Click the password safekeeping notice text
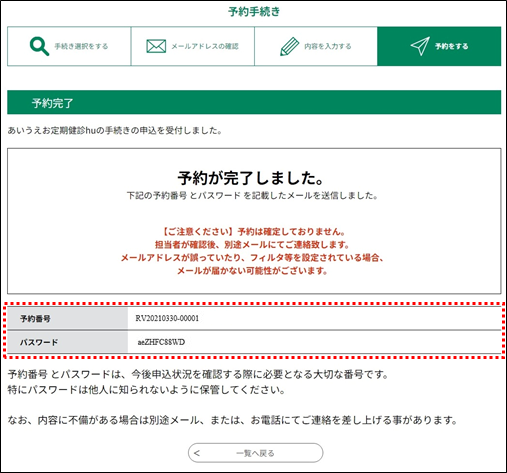This screenshot has width=507, height=473. coord(146,389)
